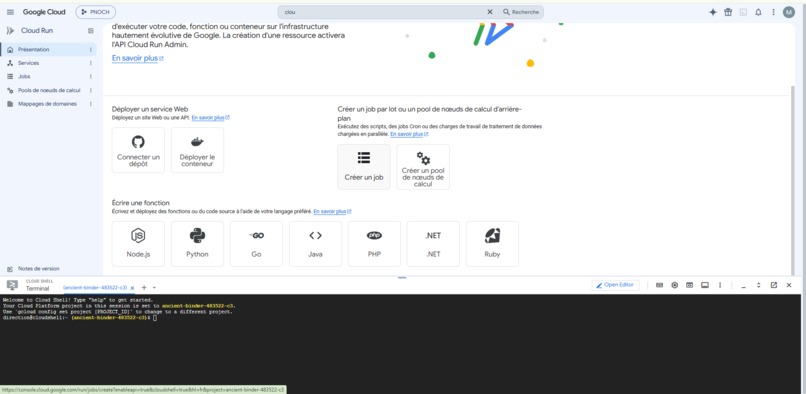This screenshot has width=806, height=394.
Task: Choose the PHP function card
Action: tap(374, 244)
